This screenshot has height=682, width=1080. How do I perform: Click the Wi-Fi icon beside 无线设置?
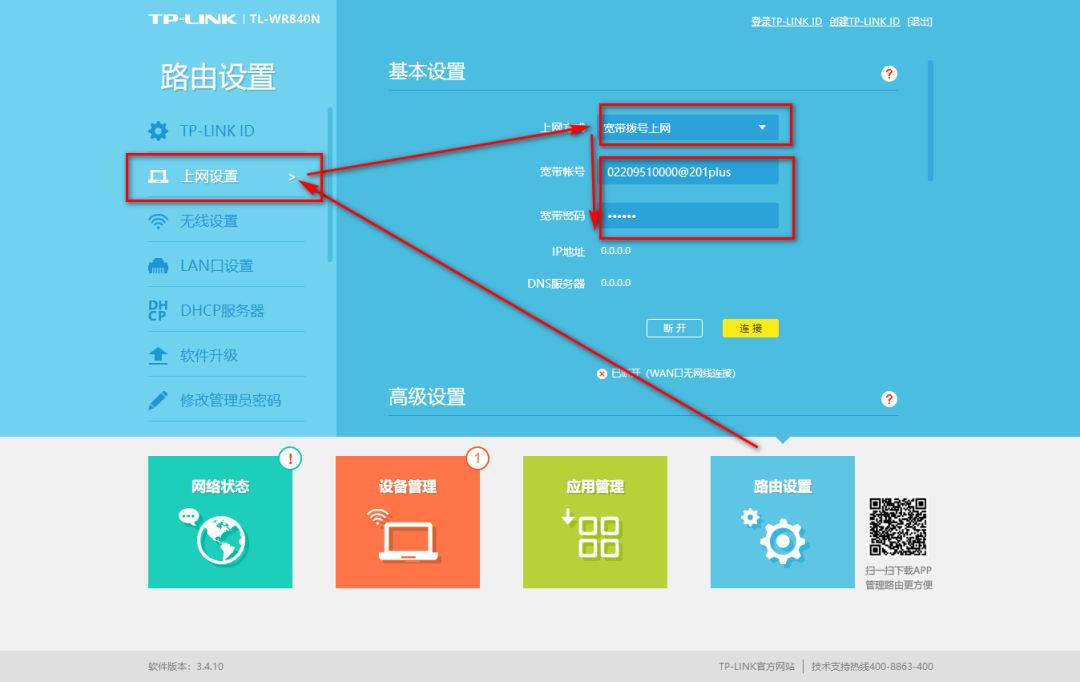[158, 221]
